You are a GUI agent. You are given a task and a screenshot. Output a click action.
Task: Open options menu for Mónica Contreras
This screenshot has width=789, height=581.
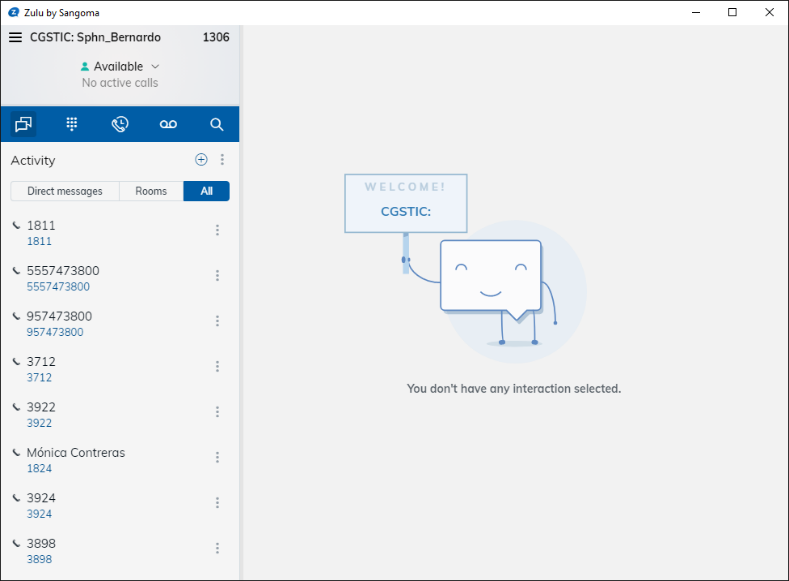click(217, 457)
